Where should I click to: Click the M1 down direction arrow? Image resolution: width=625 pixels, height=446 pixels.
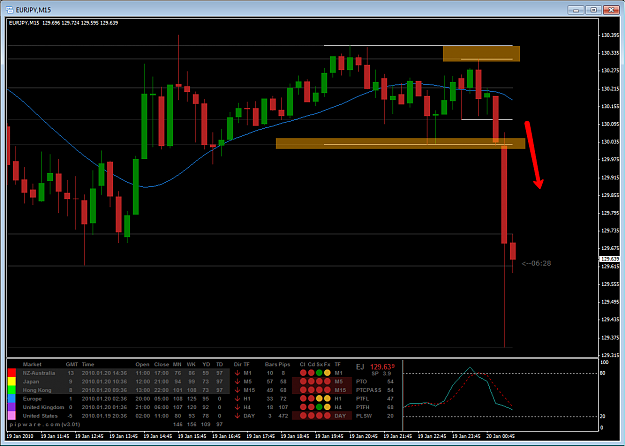238,373
